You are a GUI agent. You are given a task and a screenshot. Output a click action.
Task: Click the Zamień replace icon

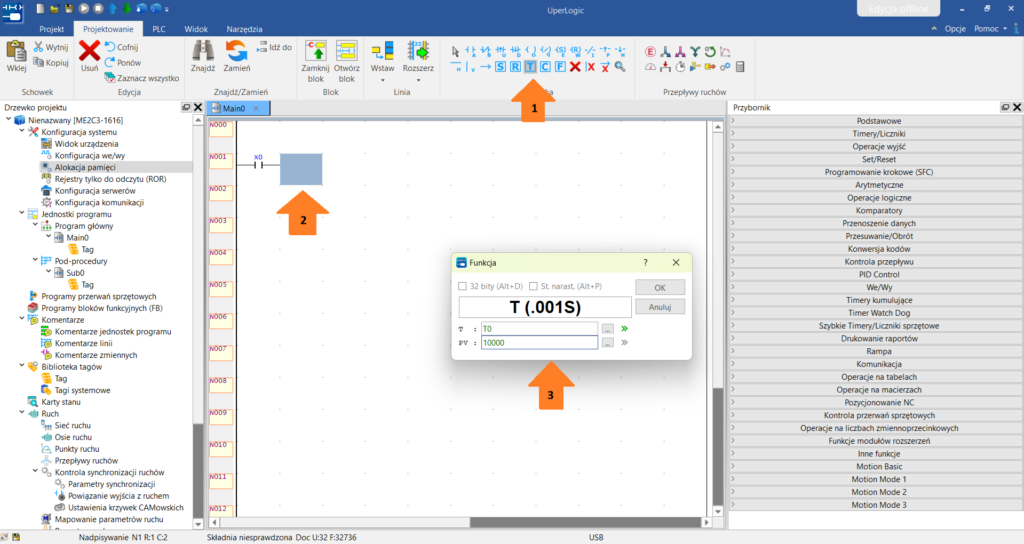(x=236, y=51)
